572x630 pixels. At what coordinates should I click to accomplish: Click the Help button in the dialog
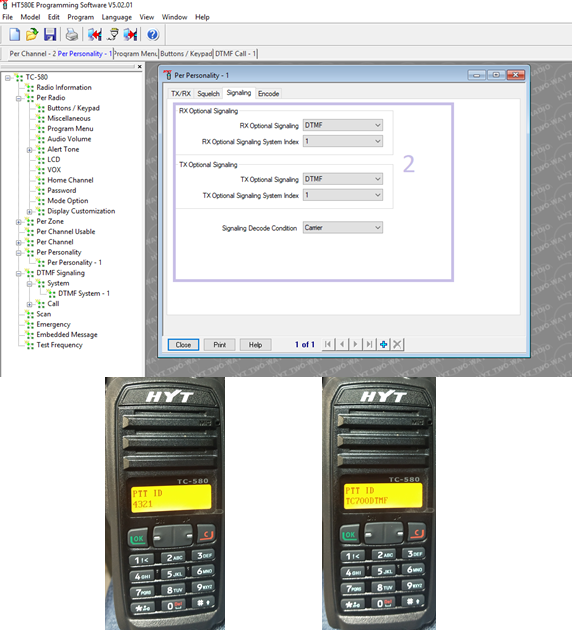pyautogui.click(x=255, y=345)
